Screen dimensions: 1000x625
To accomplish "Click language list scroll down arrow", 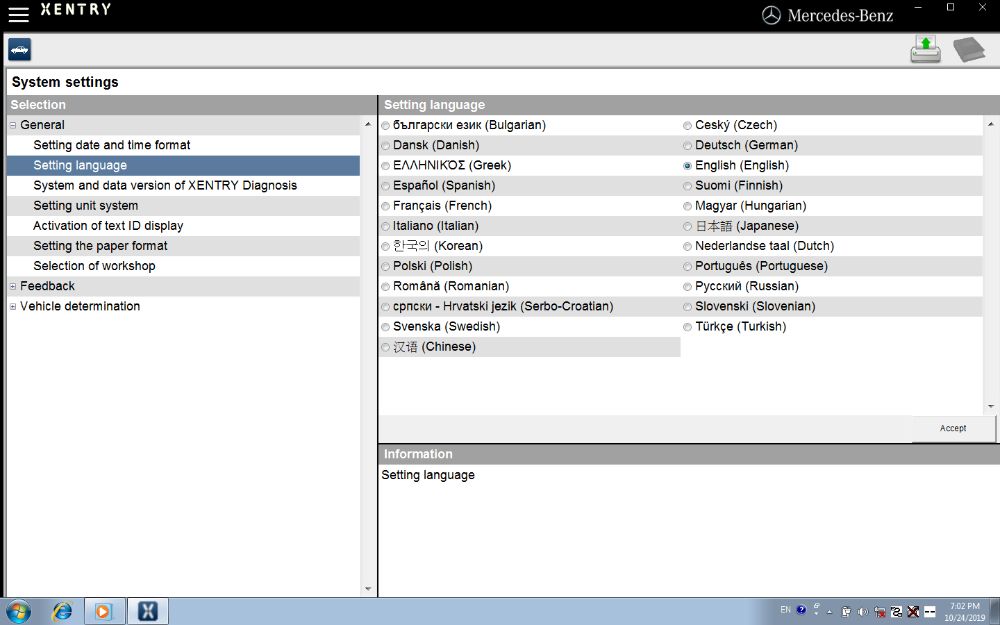I will coord(991,406).
